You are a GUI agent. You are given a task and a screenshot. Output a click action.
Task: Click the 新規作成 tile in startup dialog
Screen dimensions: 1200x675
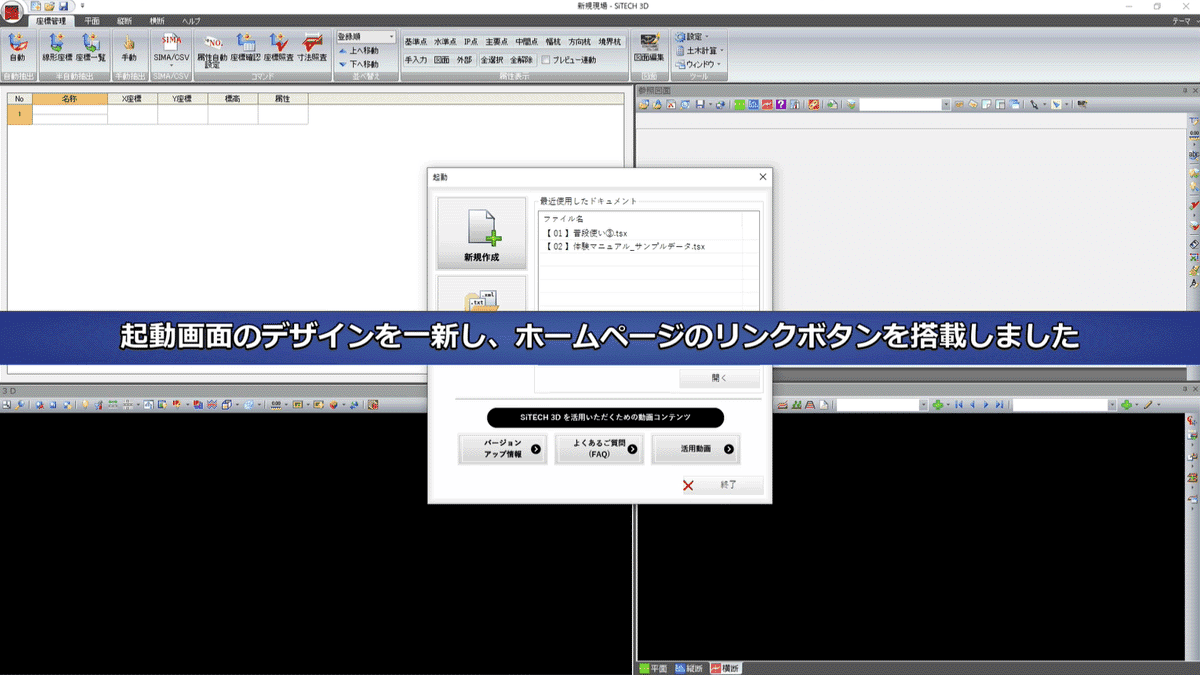click(481, 233)
